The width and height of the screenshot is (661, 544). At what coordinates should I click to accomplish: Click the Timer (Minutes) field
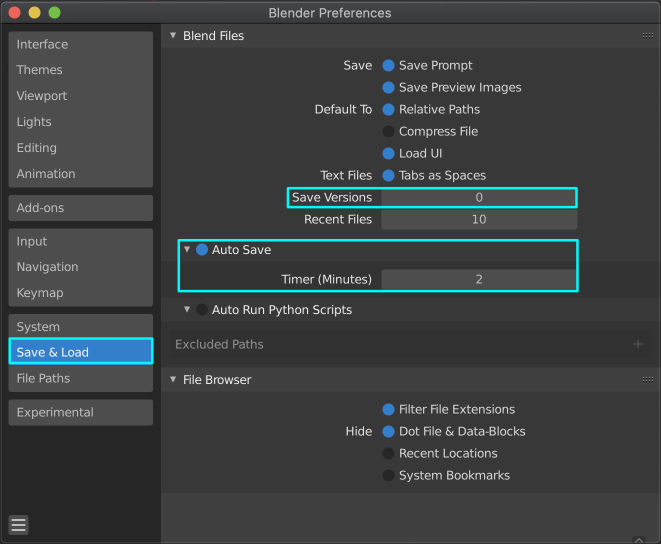click(479, 279)
